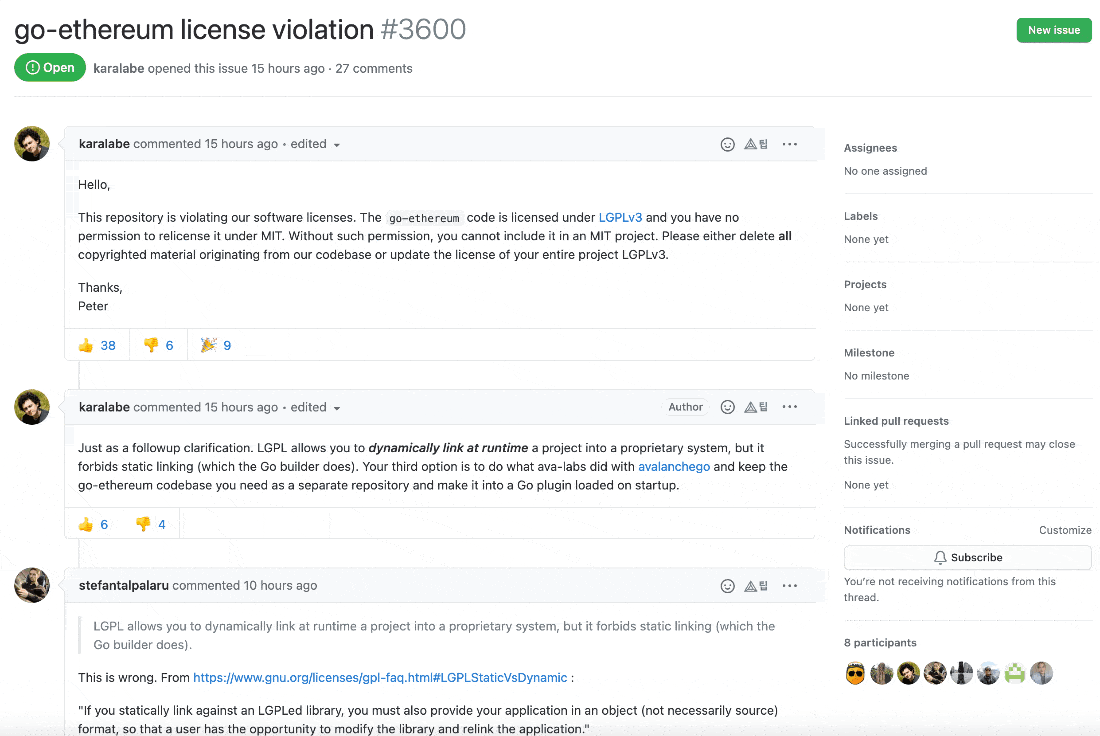The height and width of the screenshot is (736, 1100).
Task: Click last participant avatar in list
Action: pyautogui.click(x=1042, y=674)
